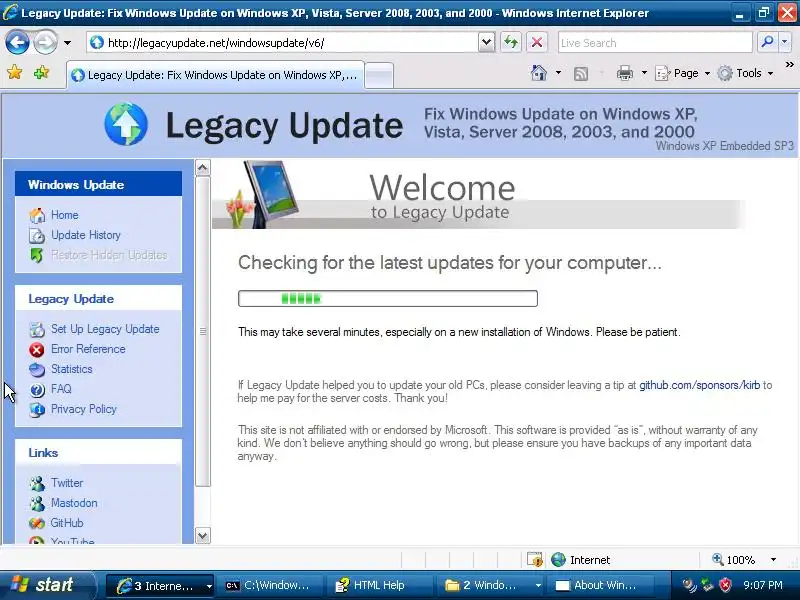Open the Page menu
This screenshot has height=600, width=800.
pos(682,73)
